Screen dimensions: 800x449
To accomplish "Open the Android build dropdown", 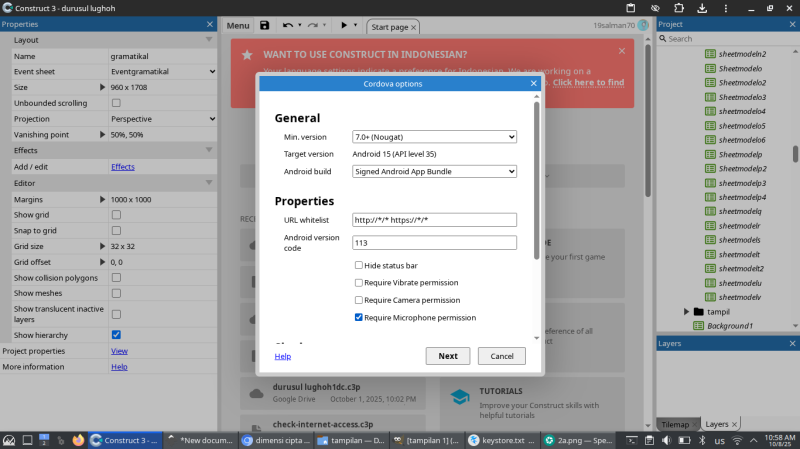I will pyautogui.click(x=434, y=171).
